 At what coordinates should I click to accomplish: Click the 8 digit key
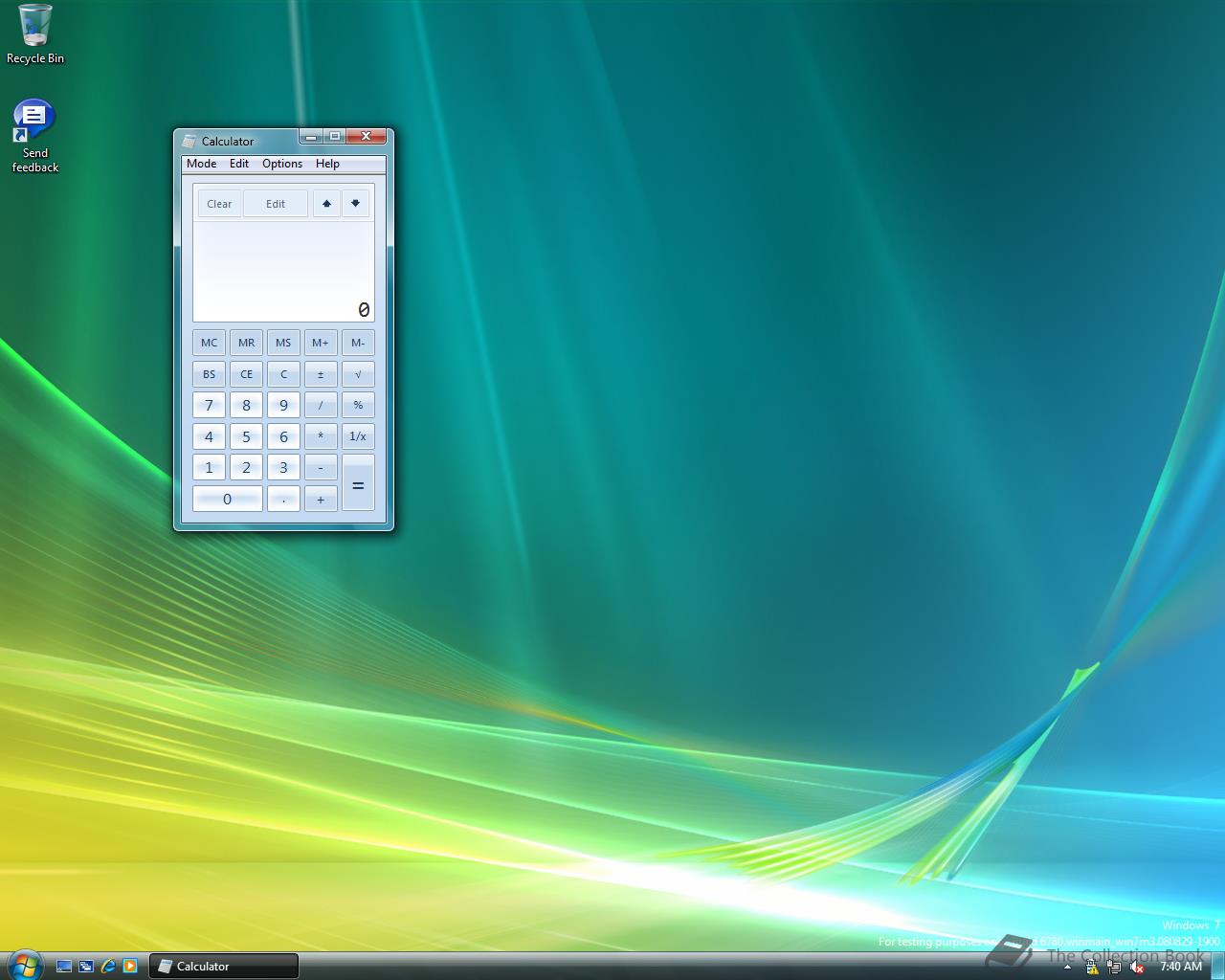pyautogui.click(x=247, y=406)
